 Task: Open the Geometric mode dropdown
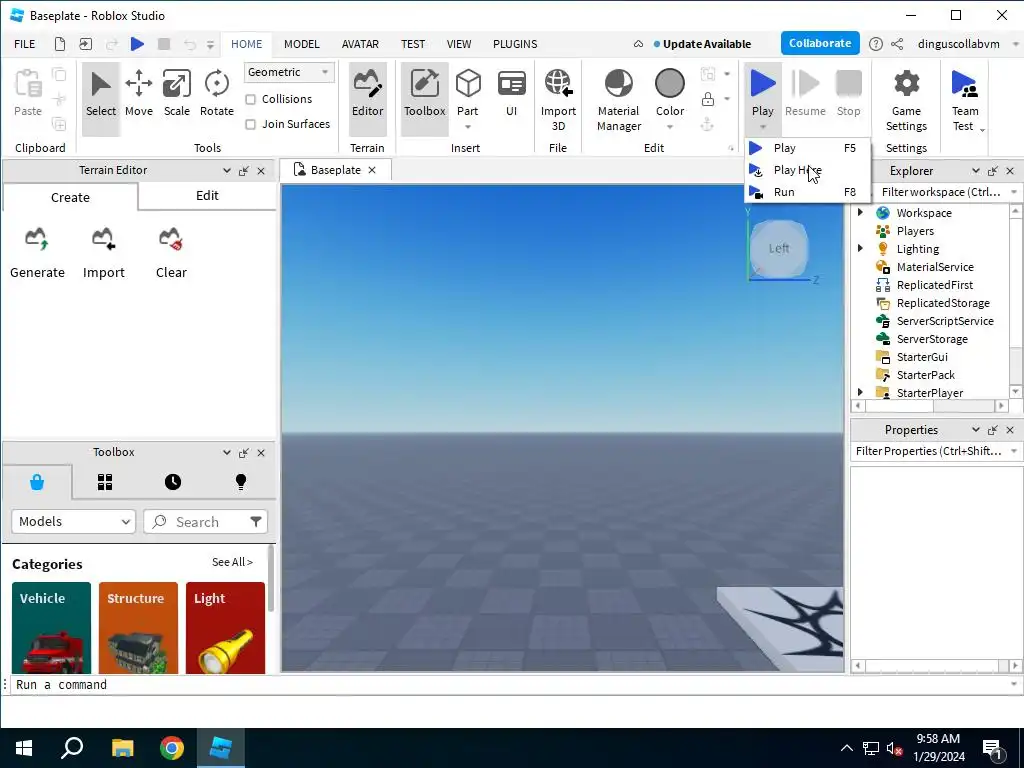coord(289,72)
